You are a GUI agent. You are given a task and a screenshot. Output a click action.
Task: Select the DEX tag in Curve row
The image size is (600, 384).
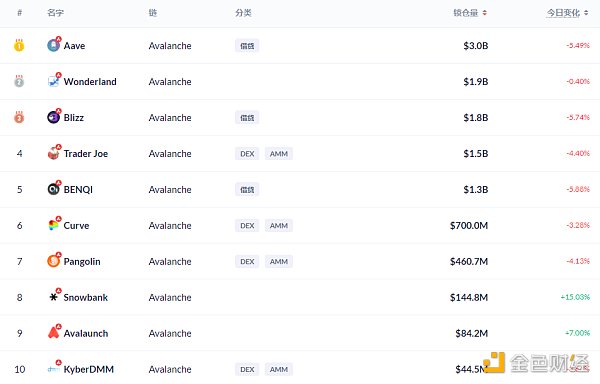(x=247, y=226)
